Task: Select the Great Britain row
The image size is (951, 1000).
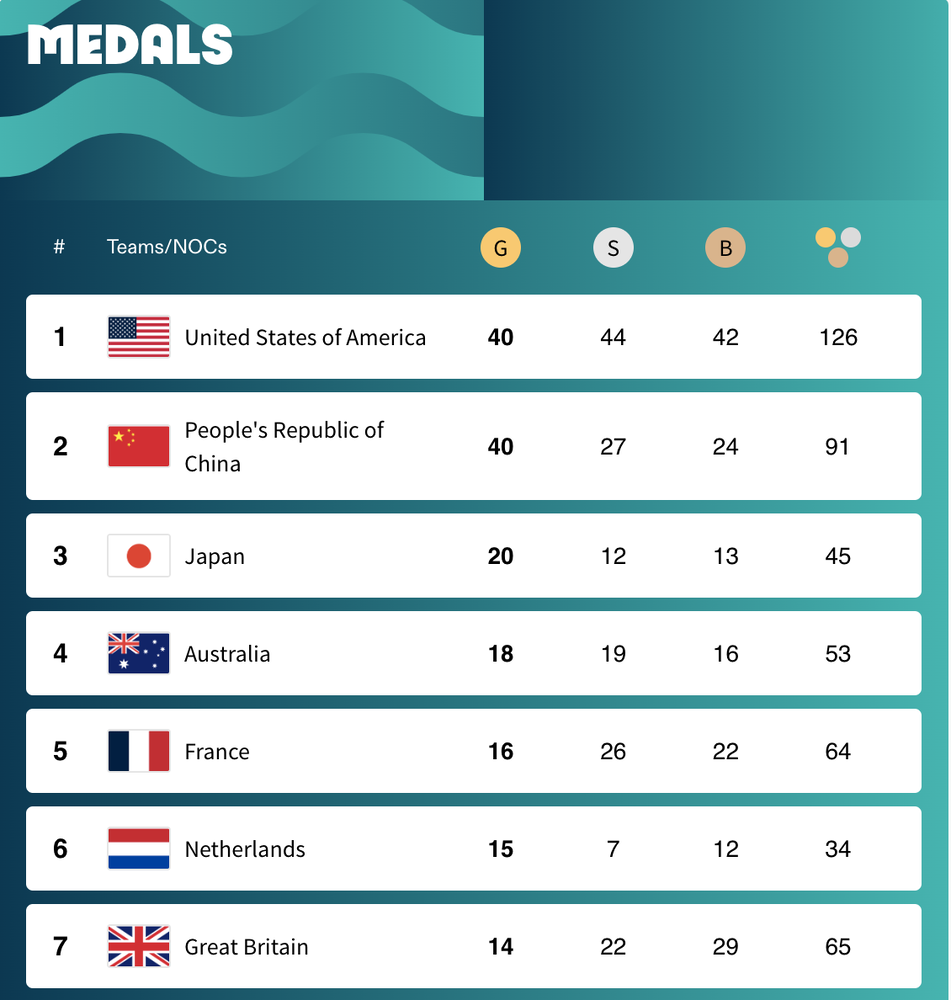Action: [x=474, y=946]
